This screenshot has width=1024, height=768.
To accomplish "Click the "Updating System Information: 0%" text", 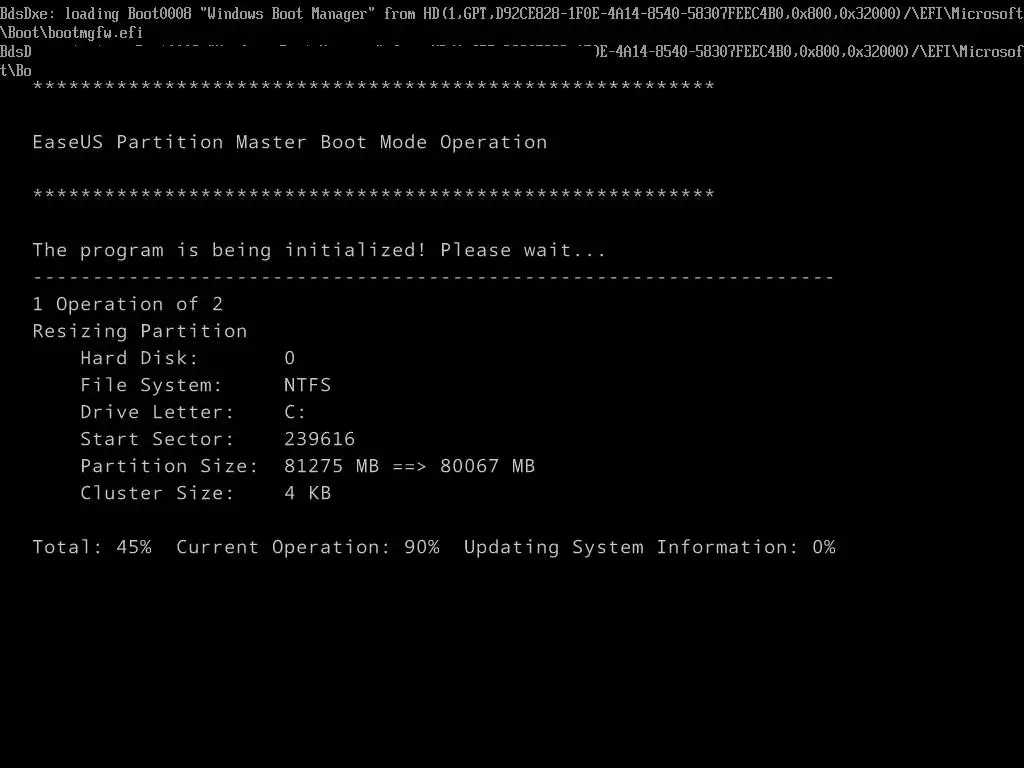I will (650, 547).
